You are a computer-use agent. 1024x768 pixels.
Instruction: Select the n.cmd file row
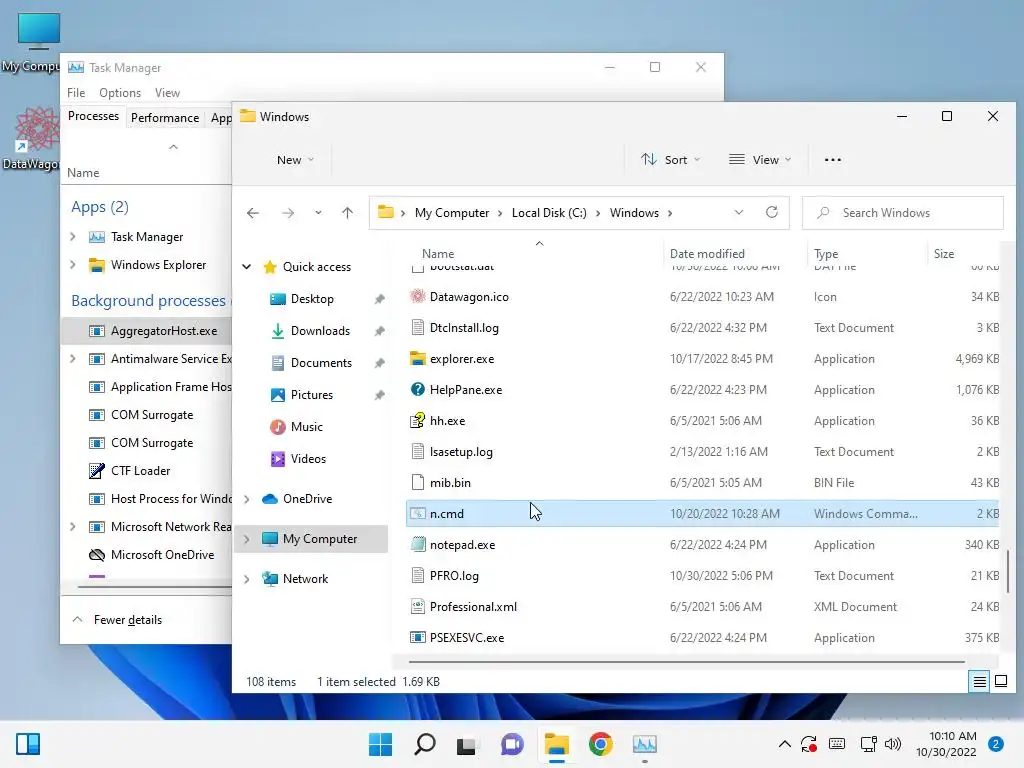click(702, 514)
